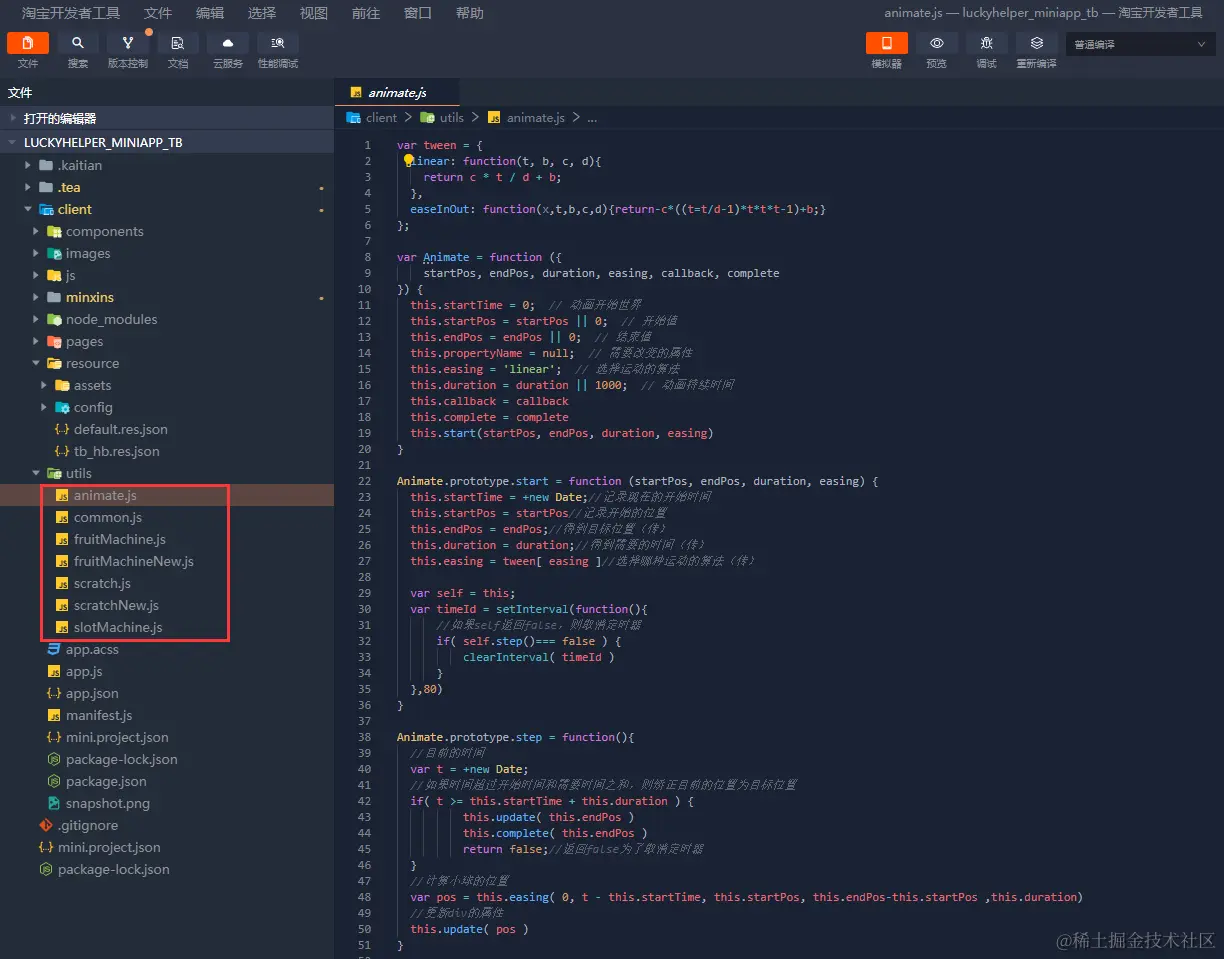Expand the pages folder

click(166, 341)
